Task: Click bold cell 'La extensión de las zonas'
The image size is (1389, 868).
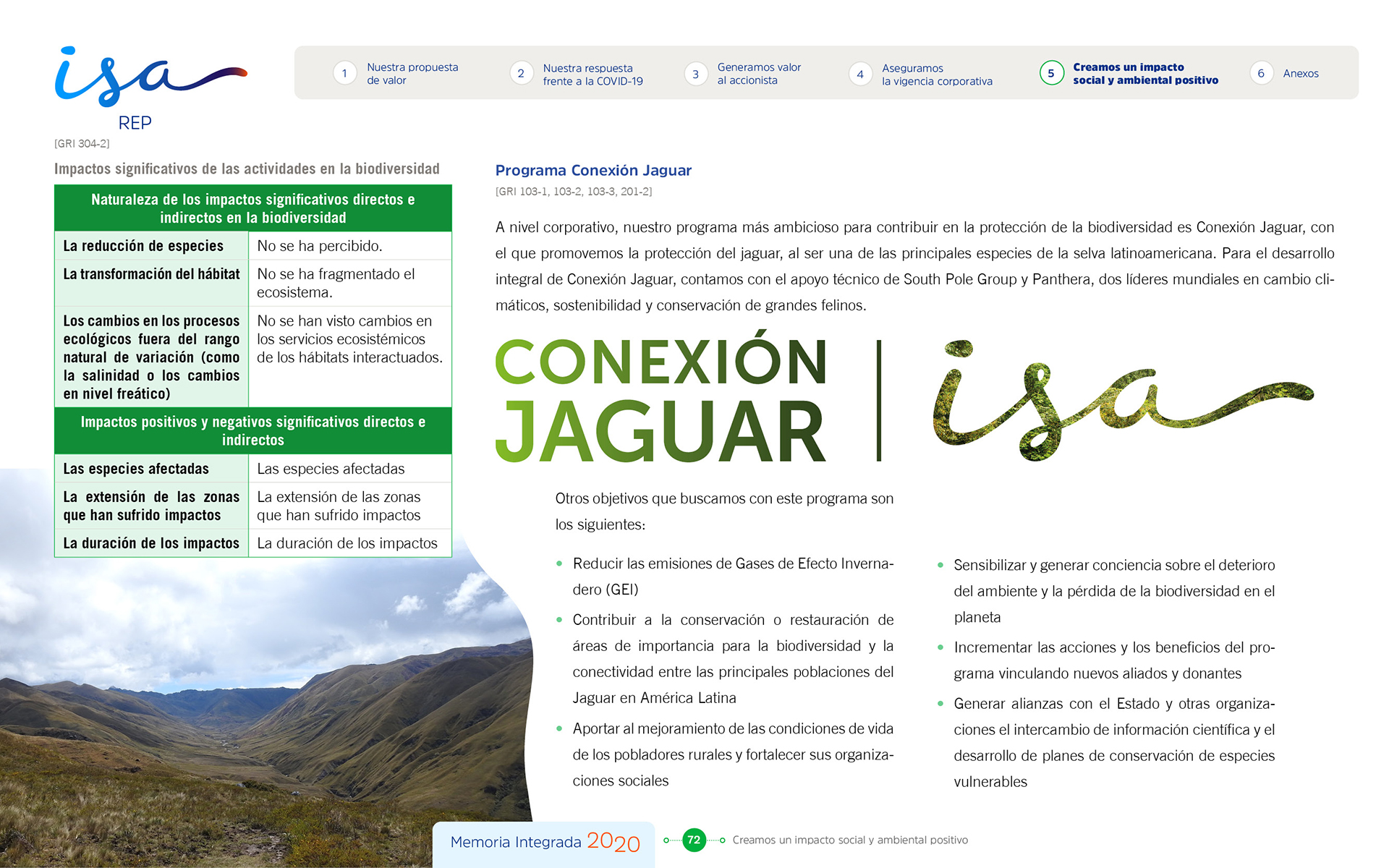Action: click(152, 506)
